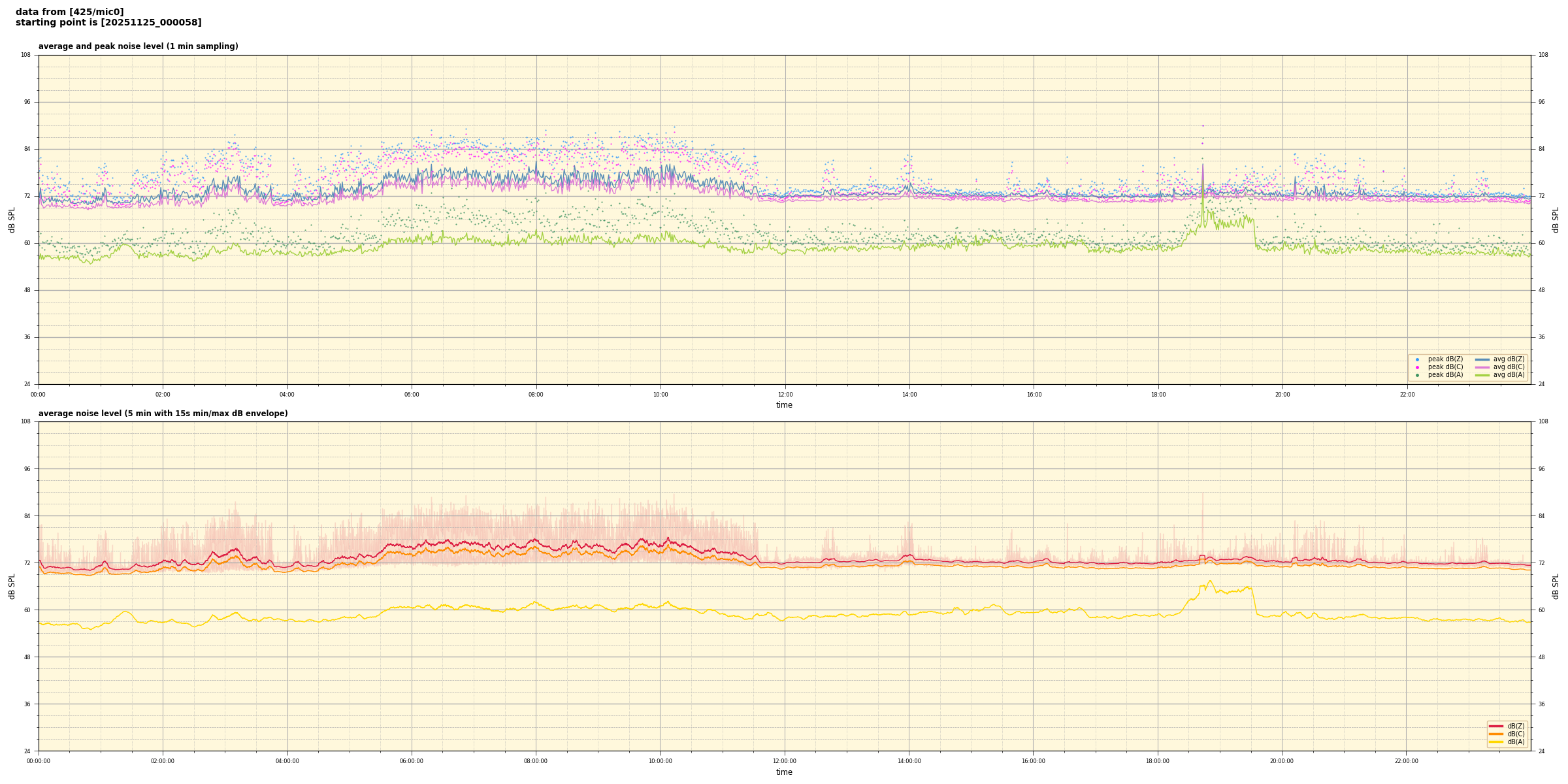
Task: Click the 'data from [425/mic0]' header text
Action: click(69, 12)
